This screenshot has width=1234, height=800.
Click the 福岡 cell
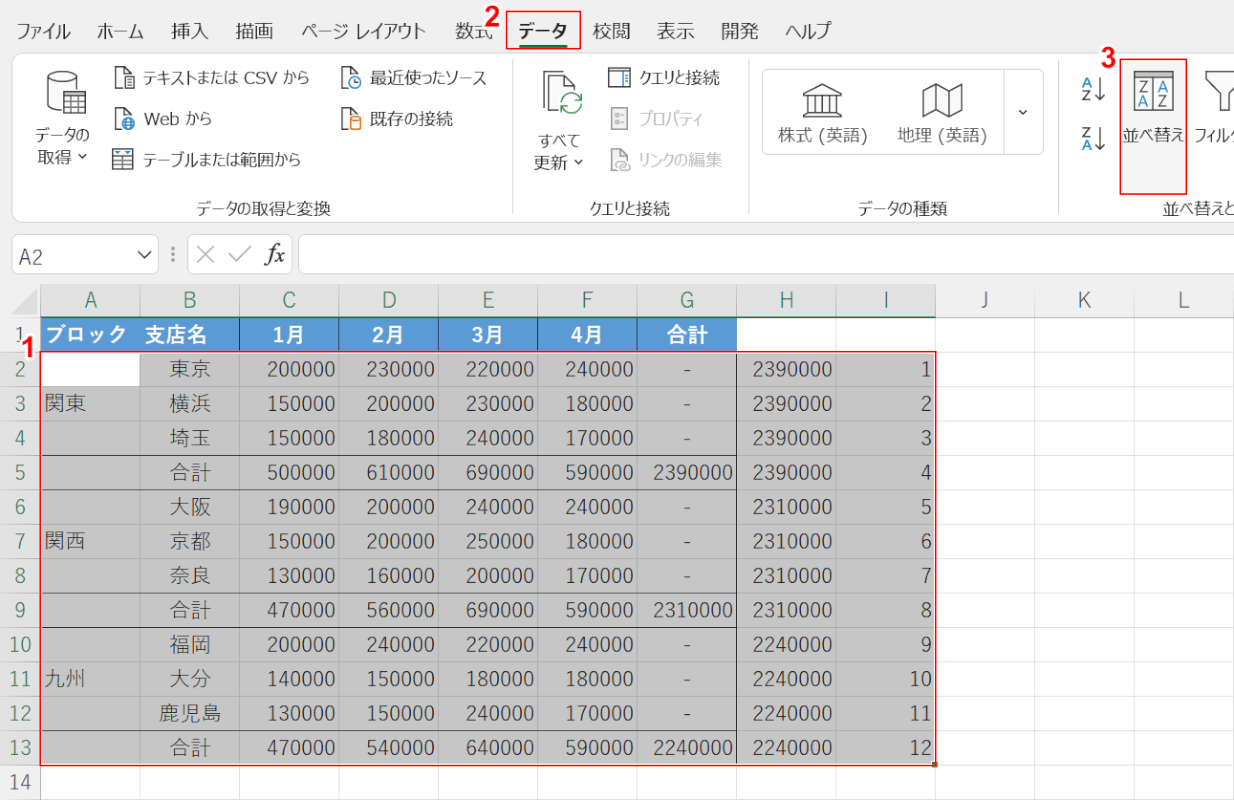(190, 644)
